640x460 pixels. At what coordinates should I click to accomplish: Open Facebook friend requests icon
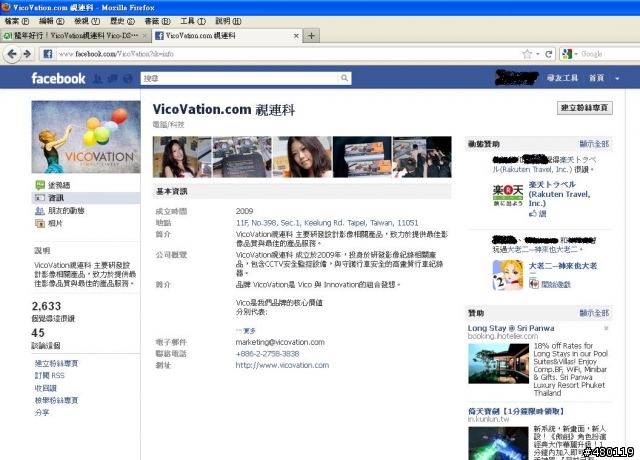tap(98, 78)
